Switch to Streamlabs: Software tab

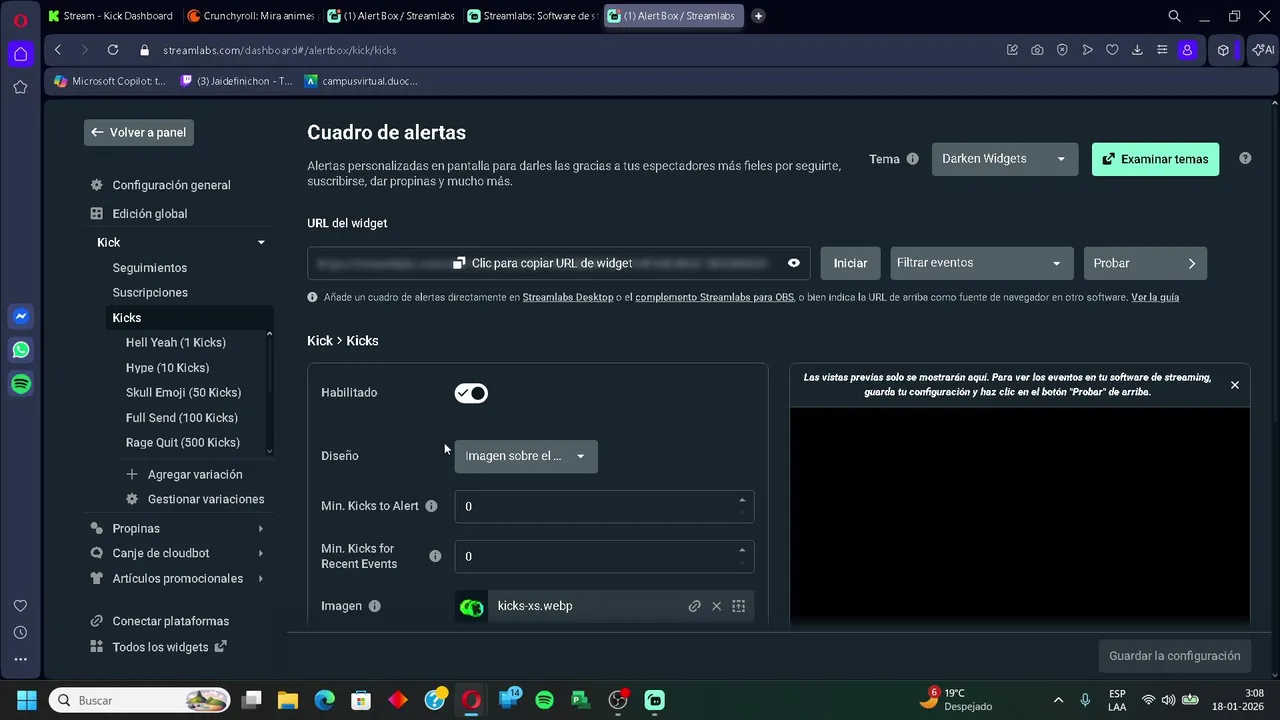pos(532,16)
